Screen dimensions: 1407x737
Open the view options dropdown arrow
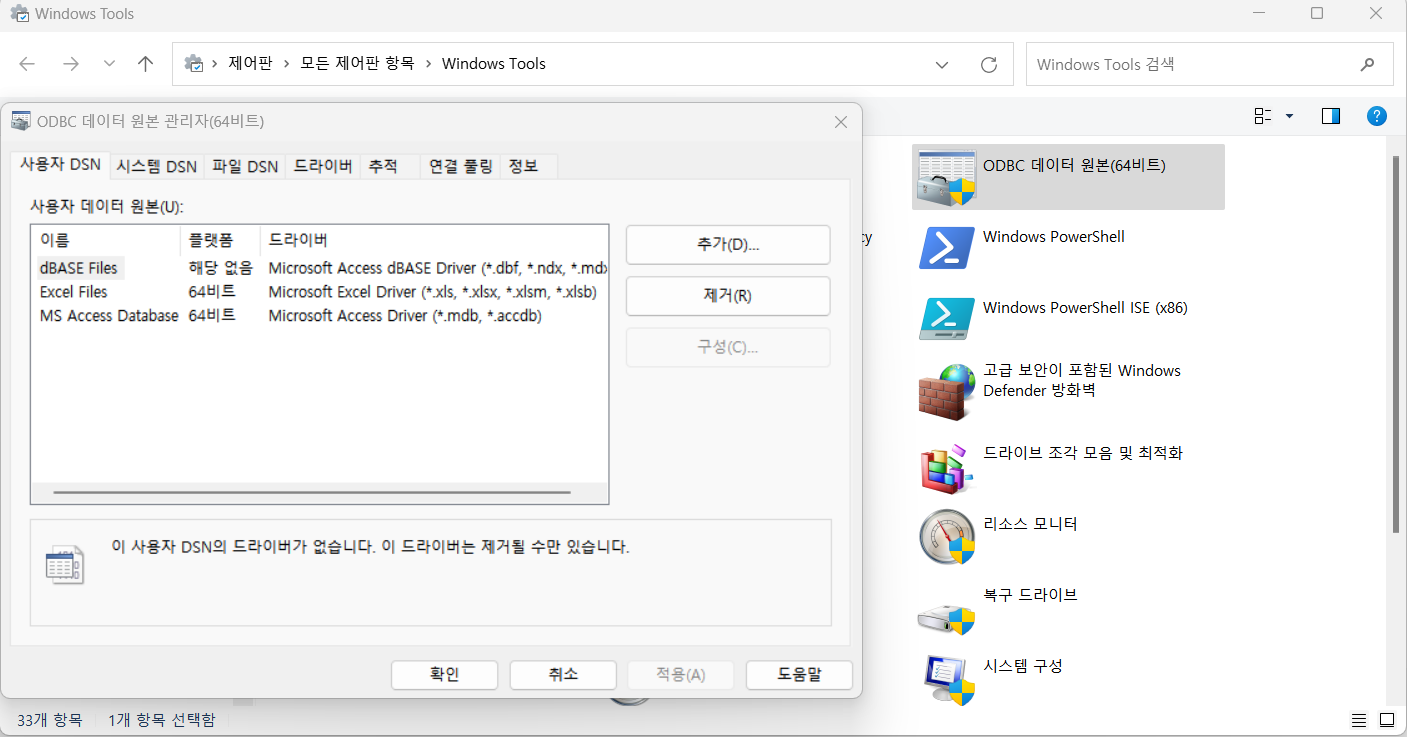coord(1289,116)
